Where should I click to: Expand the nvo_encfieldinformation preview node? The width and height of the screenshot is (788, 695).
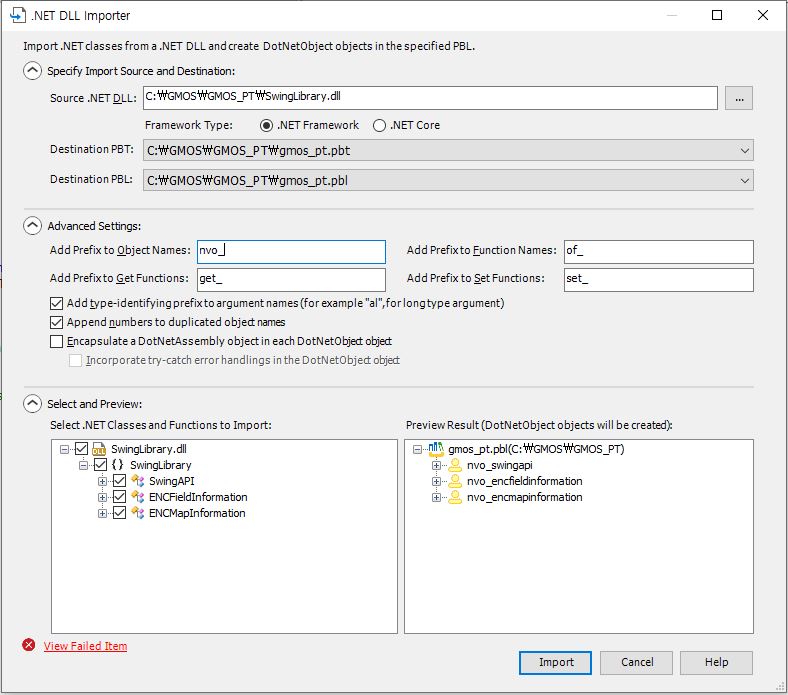(x=437, y=481)
